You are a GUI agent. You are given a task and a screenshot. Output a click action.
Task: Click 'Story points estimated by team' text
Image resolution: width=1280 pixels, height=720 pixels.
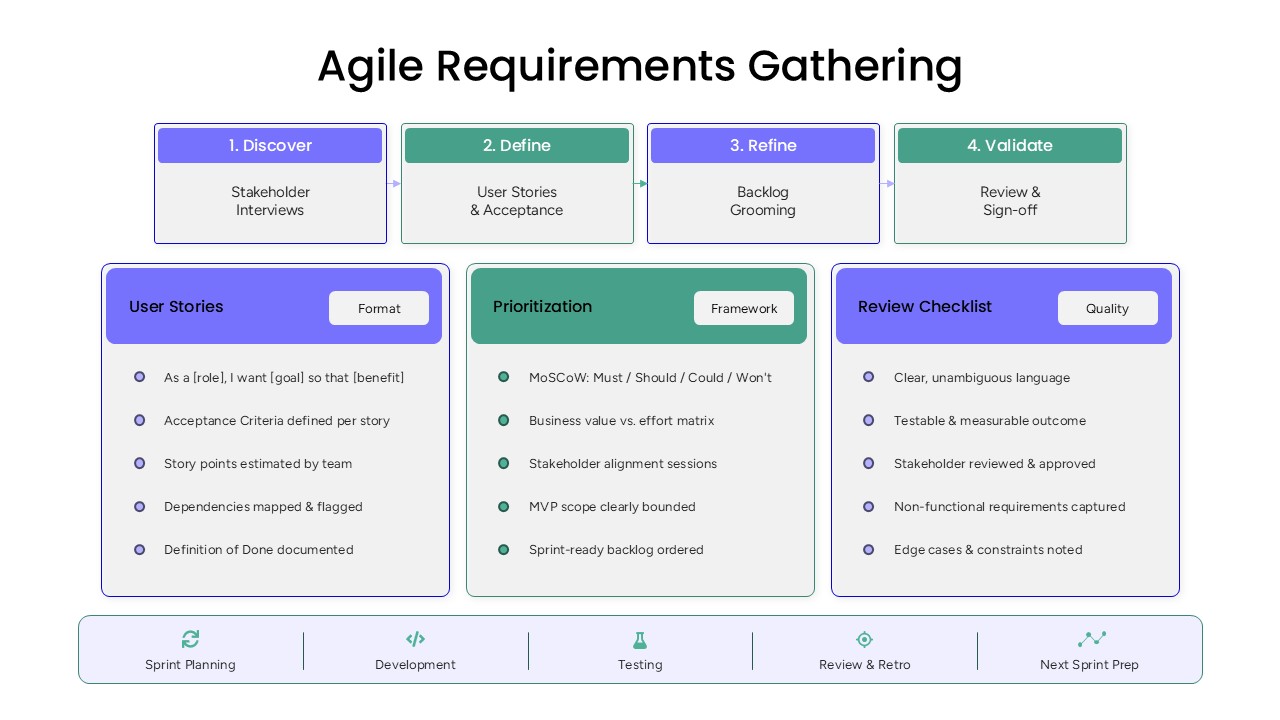pyautogui.click(x=258, y=464)
